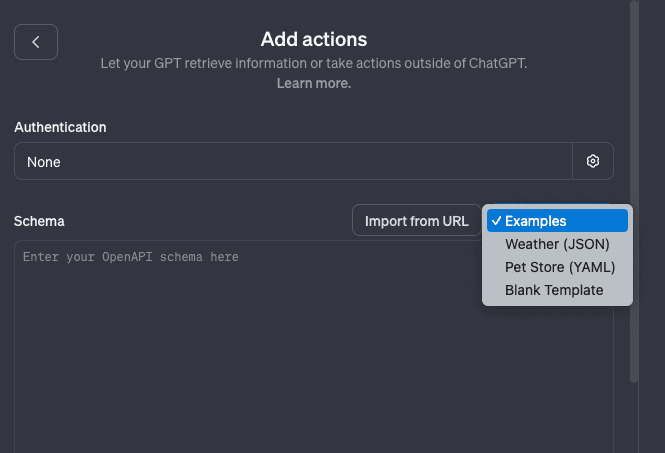Select the checked Examples option
The image size is (665, 453).
557,221
